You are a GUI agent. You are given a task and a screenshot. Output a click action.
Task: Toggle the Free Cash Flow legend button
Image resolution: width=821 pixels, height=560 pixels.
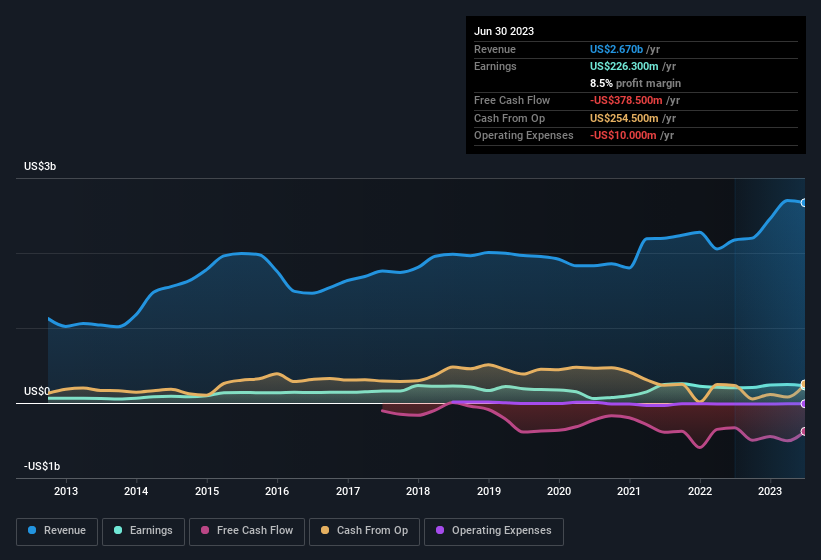247,531
